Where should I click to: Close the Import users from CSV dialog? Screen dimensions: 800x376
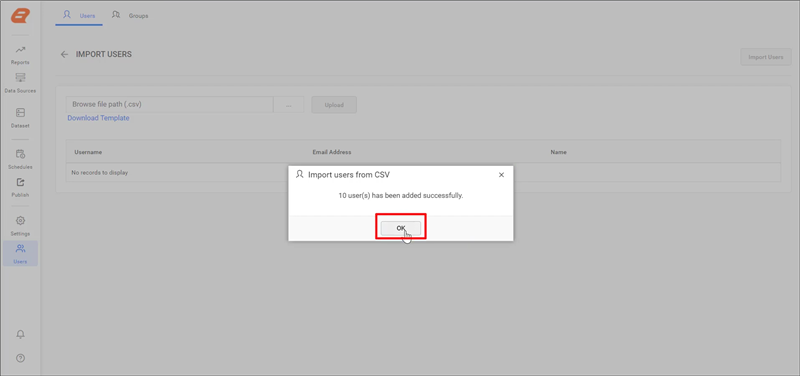(501, 175)
